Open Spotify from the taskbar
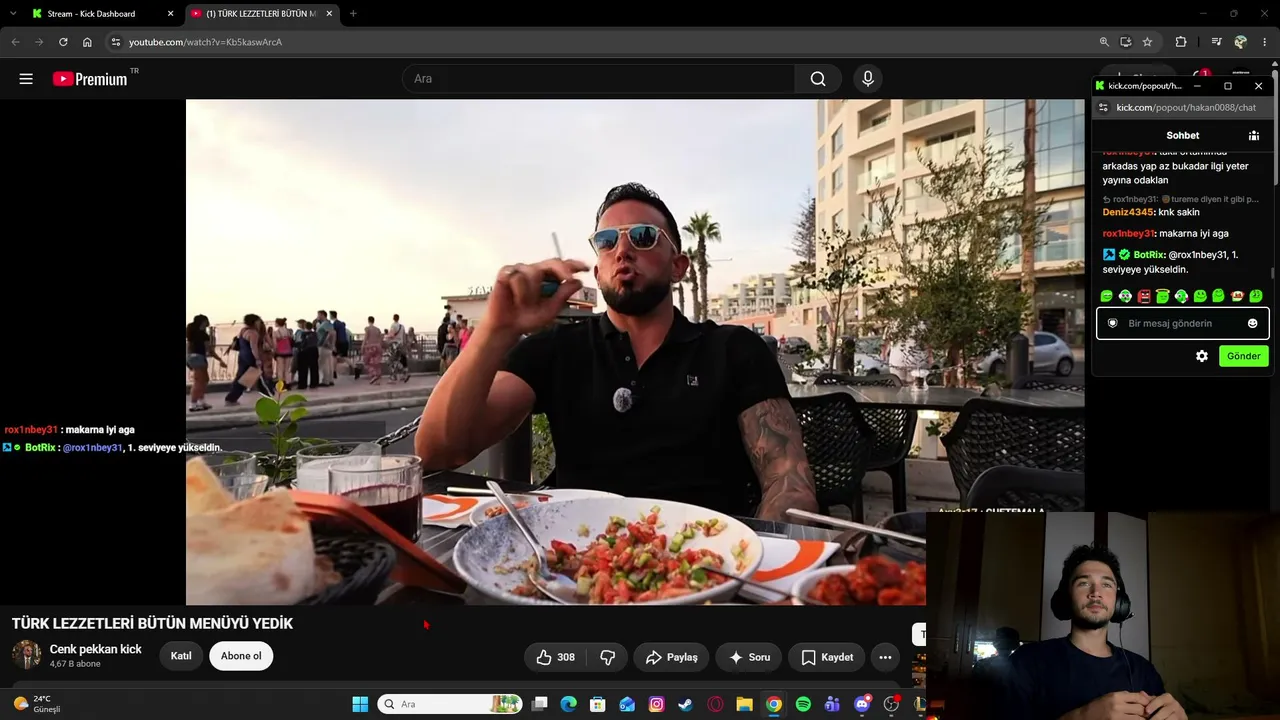The image size is (1280, 720). pos(803,704)
